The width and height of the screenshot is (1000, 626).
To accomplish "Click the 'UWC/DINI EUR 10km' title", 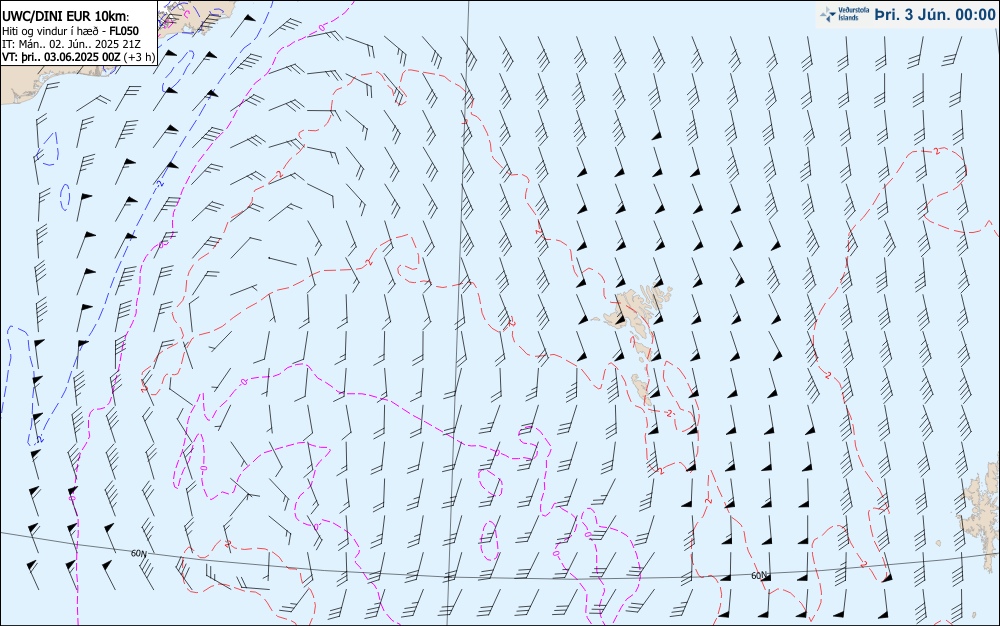I will [x=65, y=17].
